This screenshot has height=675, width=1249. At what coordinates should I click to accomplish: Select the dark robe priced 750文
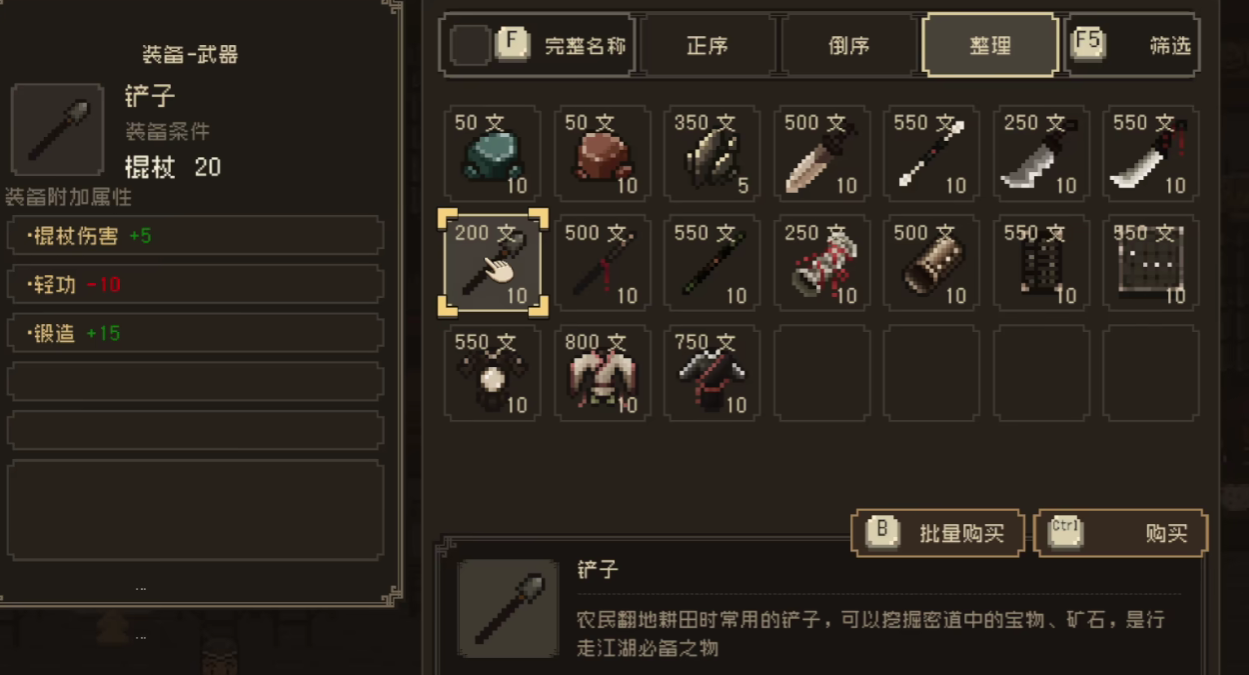[x=712, y=373]
